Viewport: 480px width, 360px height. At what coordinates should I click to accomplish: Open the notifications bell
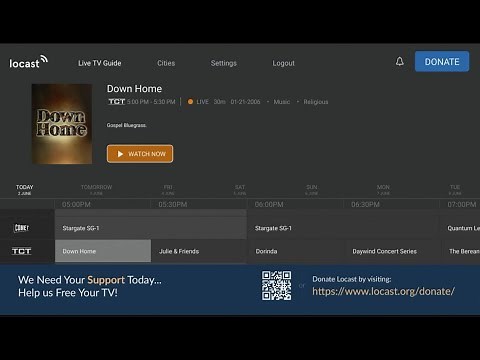(400, 61)
